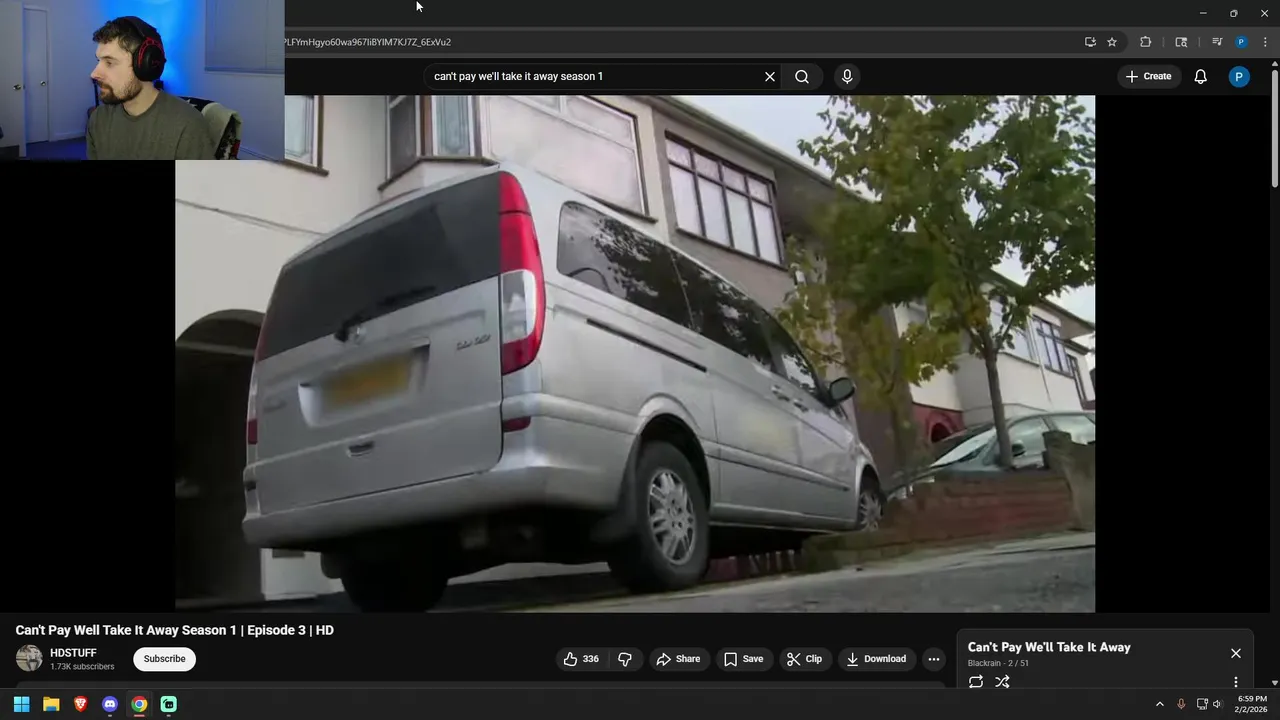This screenshot has height=720, width=1280.
Task: Install app icon in address bar
Action: (1090, 42)
